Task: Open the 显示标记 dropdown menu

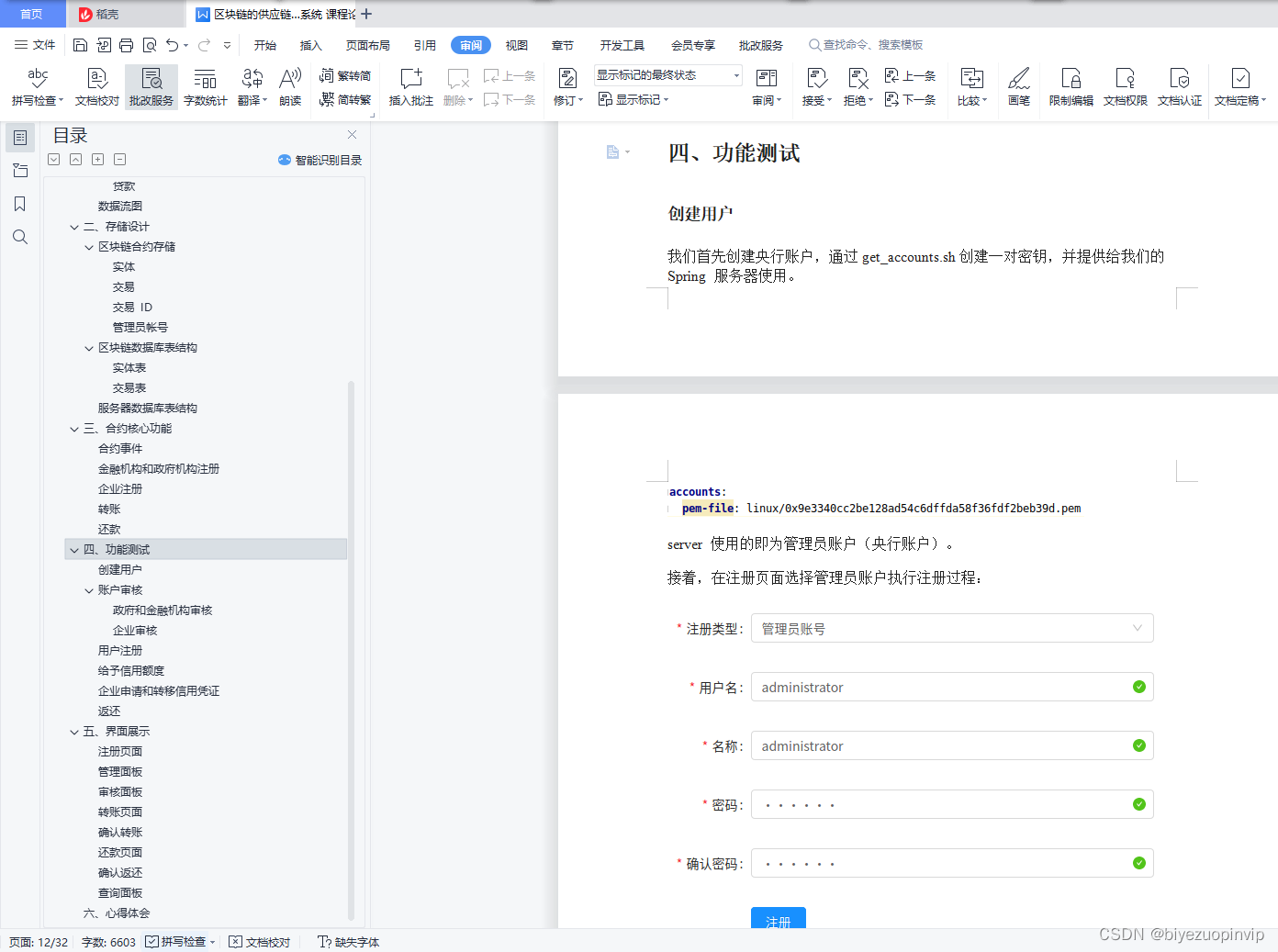Action: tap(633, 99)
